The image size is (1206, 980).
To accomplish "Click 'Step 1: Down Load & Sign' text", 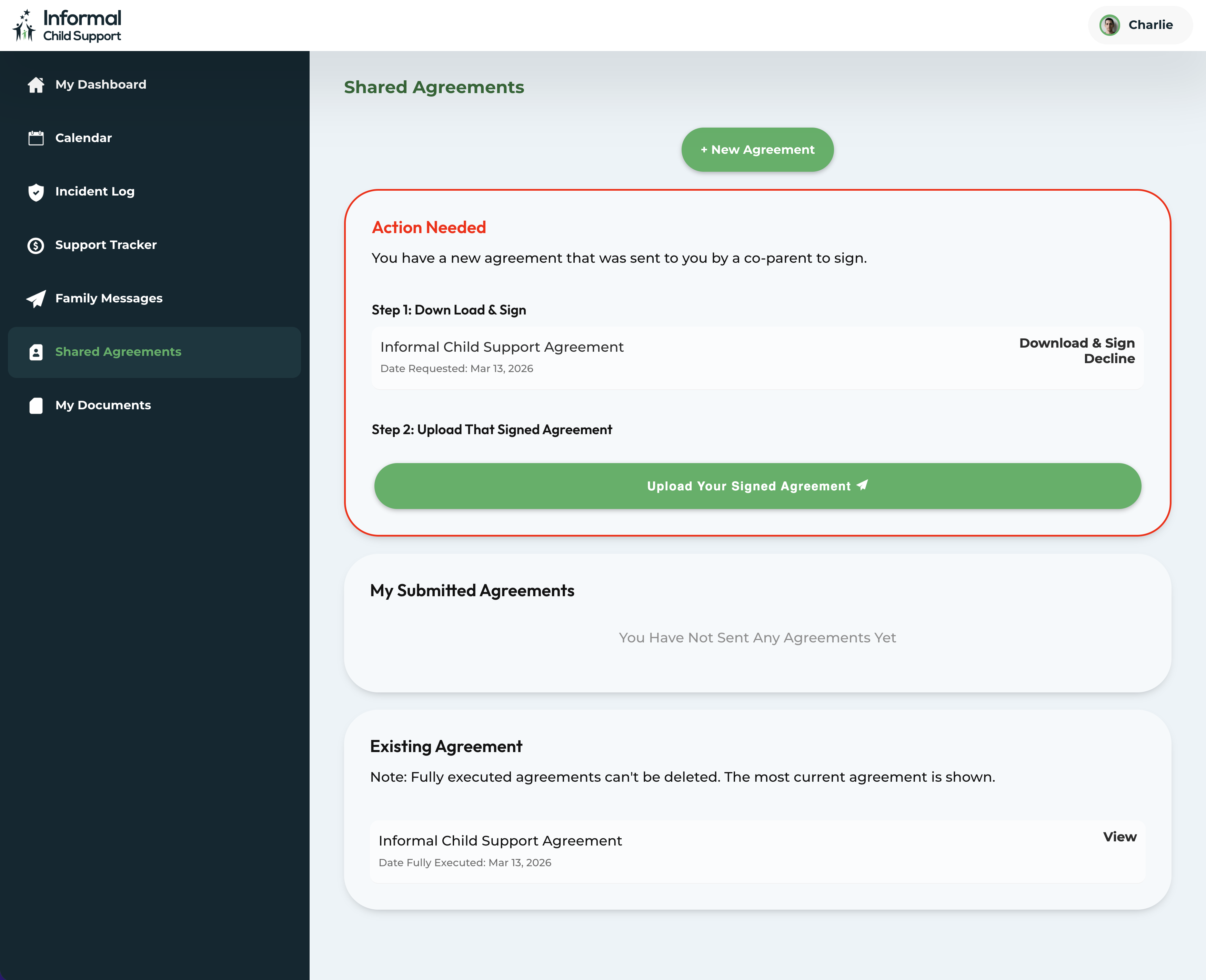I will [x=449, y=310].
